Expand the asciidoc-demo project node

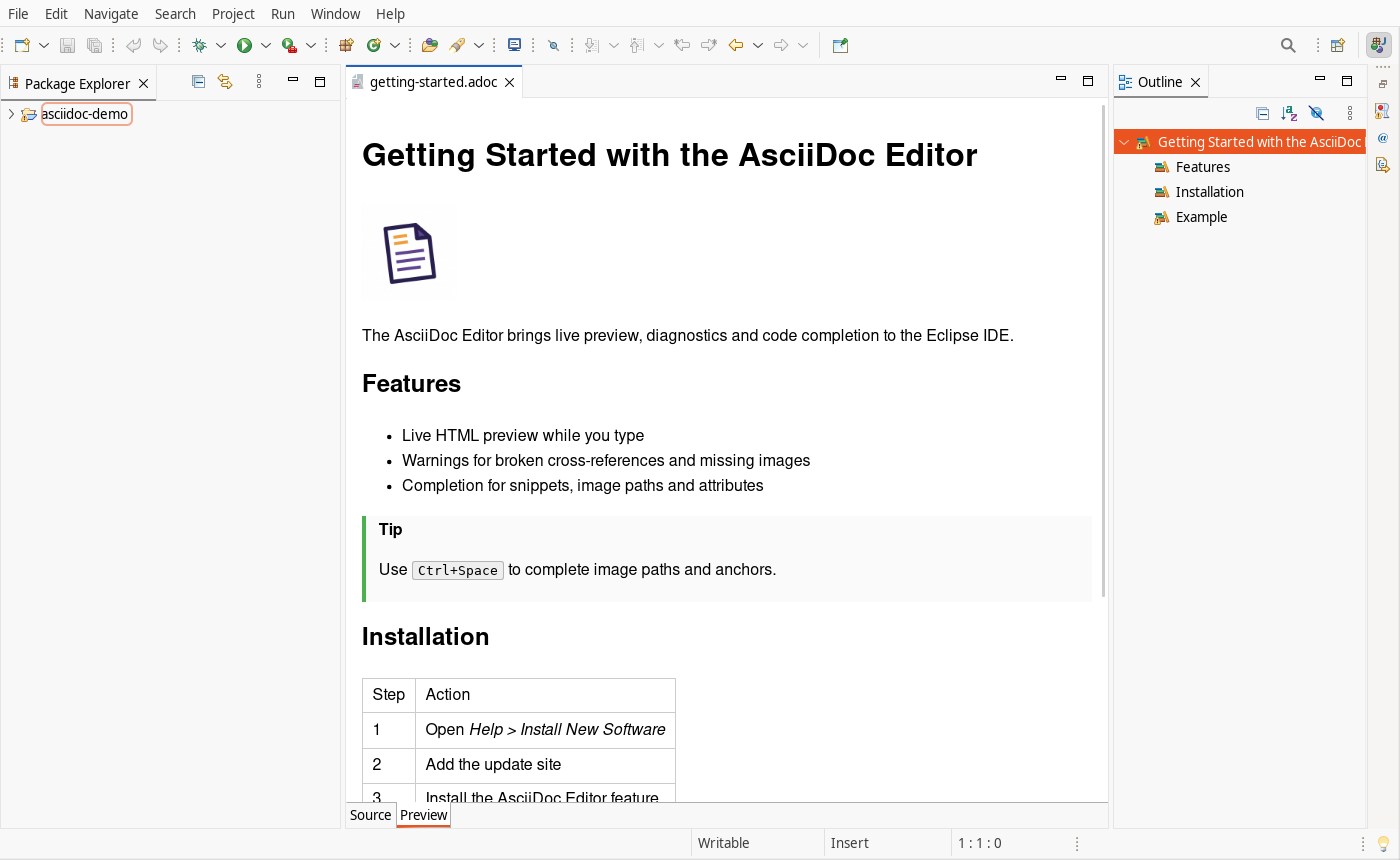(11, 114)
